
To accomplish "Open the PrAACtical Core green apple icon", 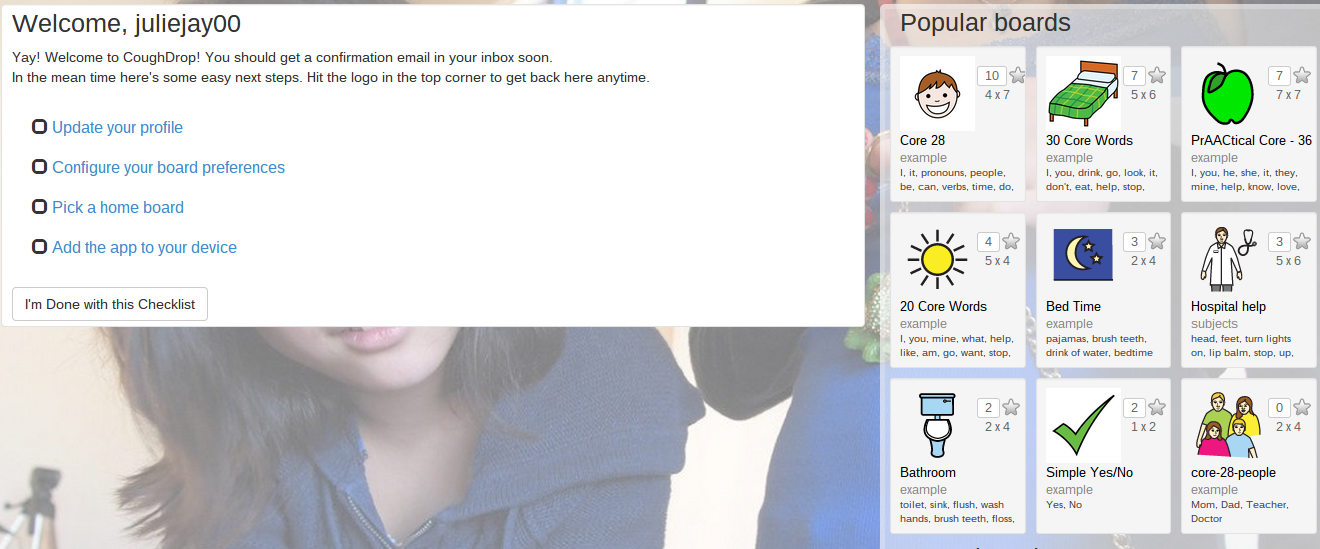I will point(1228,93).
